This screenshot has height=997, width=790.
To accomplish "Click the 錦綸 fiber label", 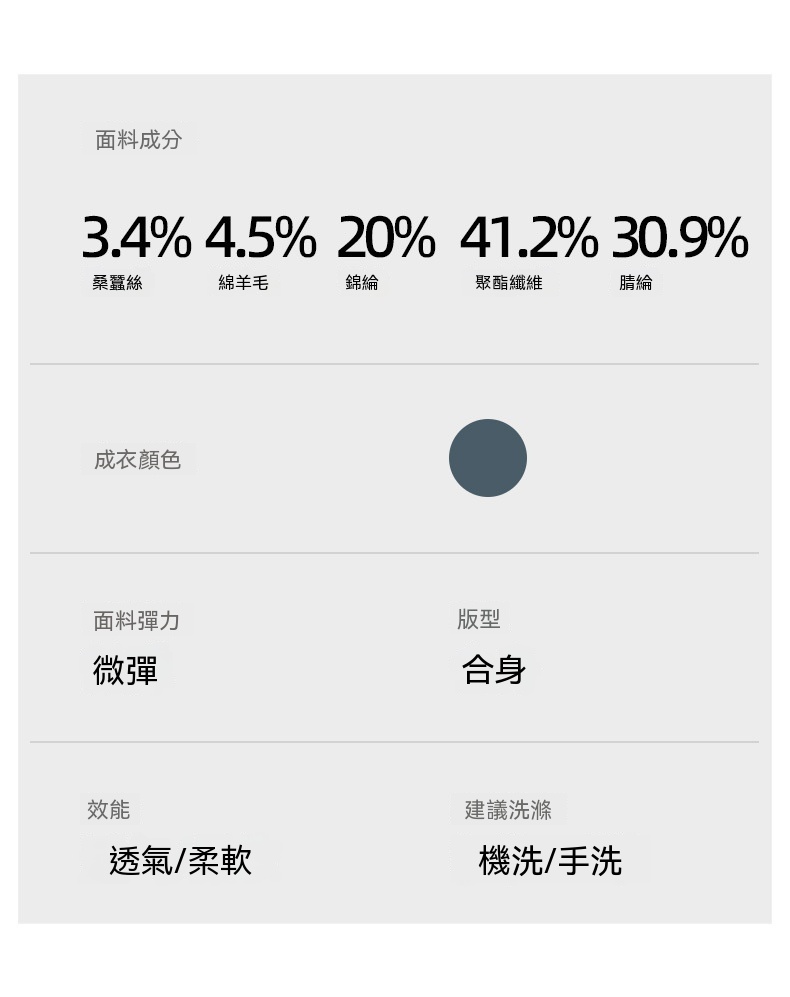I will click(362, 283).
